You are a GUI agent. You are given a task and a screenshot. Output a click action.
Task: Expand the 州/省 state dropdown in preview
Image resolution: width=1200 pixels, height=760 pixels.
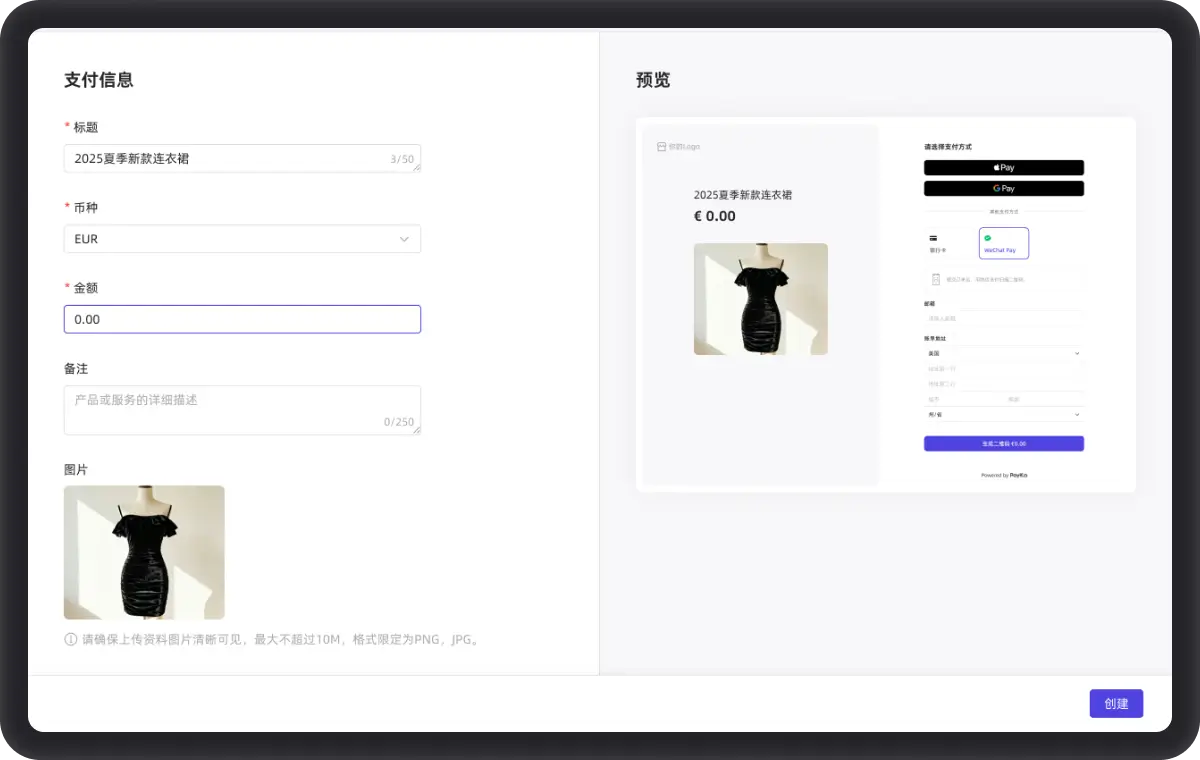(x=1003, y=414)
